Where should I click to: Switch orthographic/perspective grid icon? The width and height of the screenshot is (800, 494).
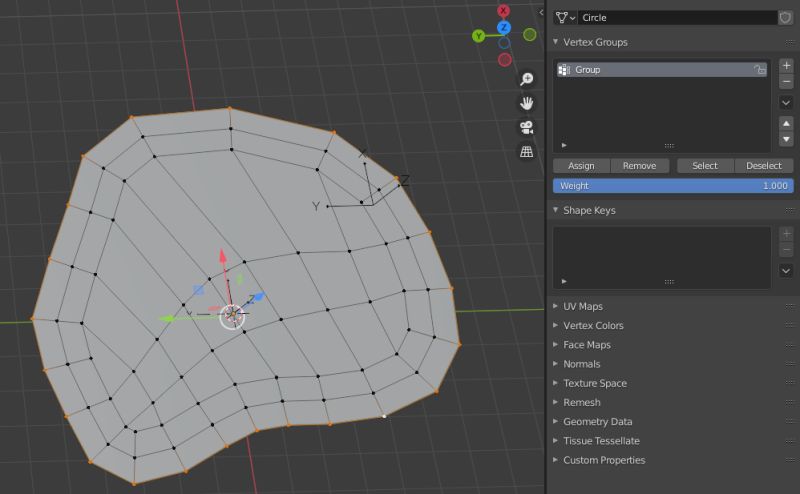coord(527,152)
